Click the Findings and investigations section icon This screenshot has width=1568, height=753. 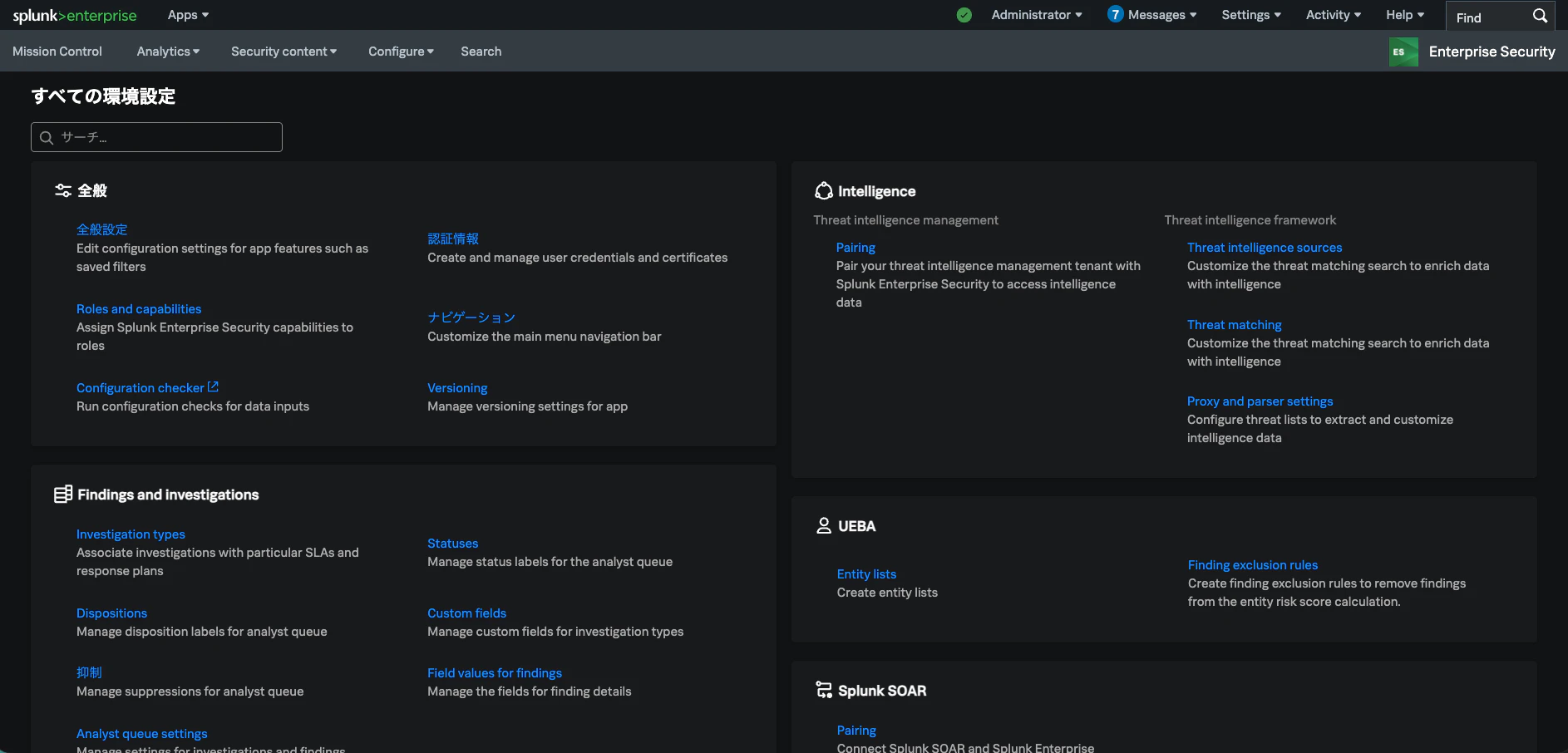tap(63, 495)
